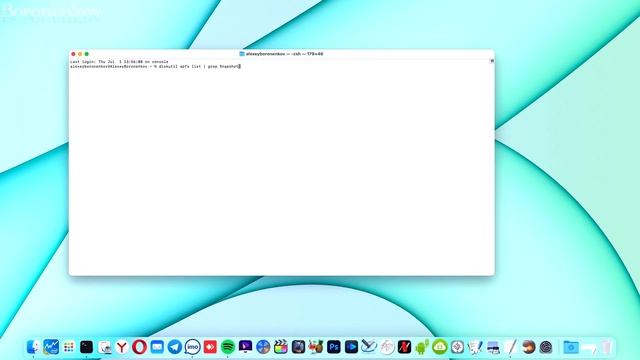The height and width of the screenshot is (360, 640).
Task: Open the red double-arrow app icon
Action: [x=210, y=347]
